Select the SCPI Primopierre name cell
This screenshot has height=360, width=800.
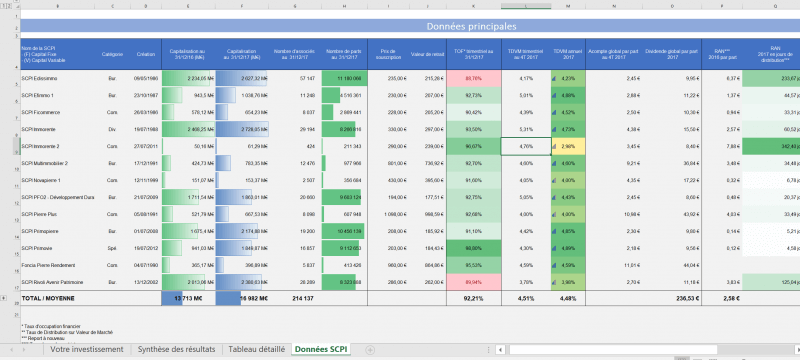point(57,231)
